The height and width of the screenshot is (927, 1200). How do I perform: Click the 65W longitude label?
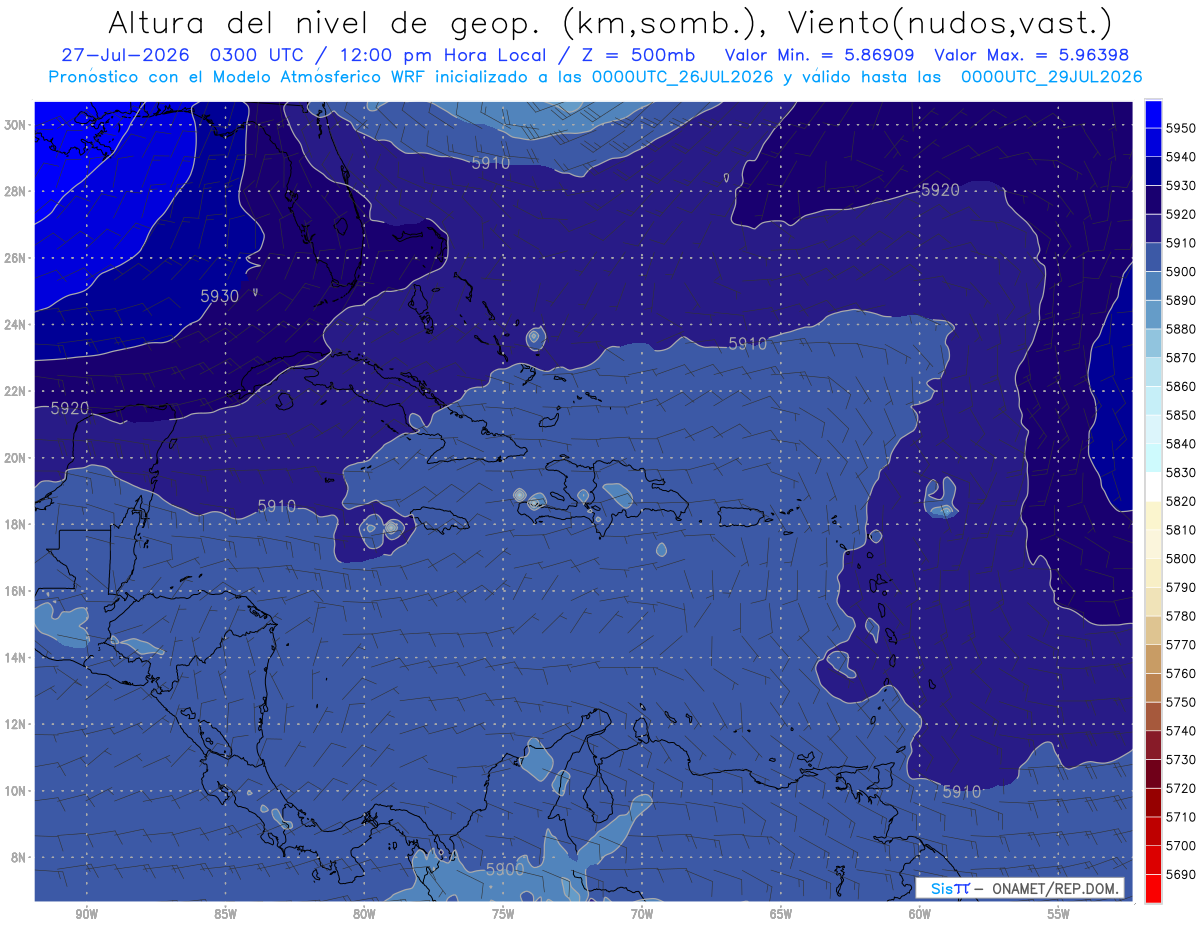[781, 914]
